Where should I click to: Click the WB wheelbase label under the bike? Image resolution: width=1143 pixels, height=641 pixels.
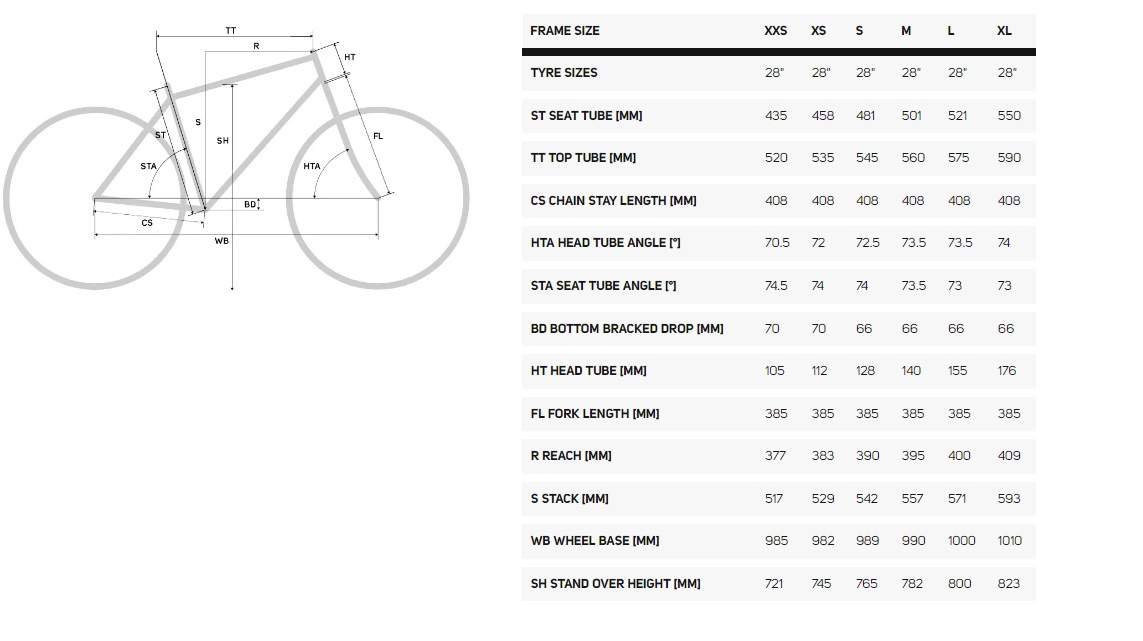click(222, 241)
